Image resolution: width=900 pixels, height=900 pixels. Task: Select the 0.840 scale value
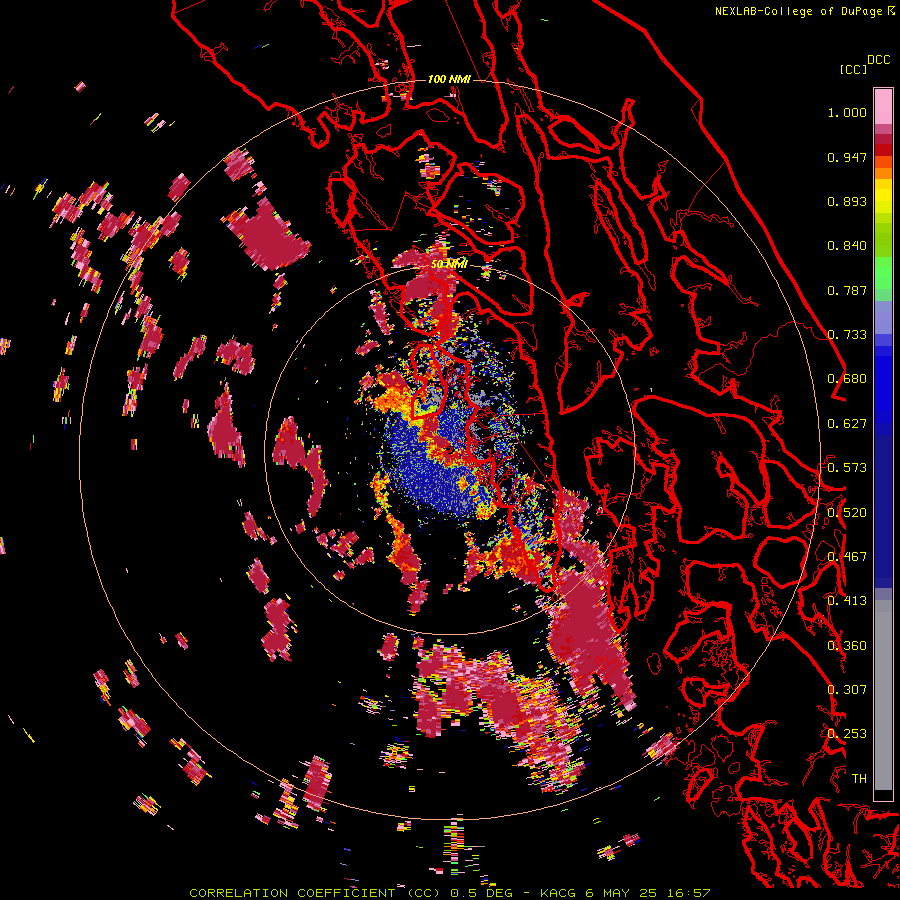[847, 246]
